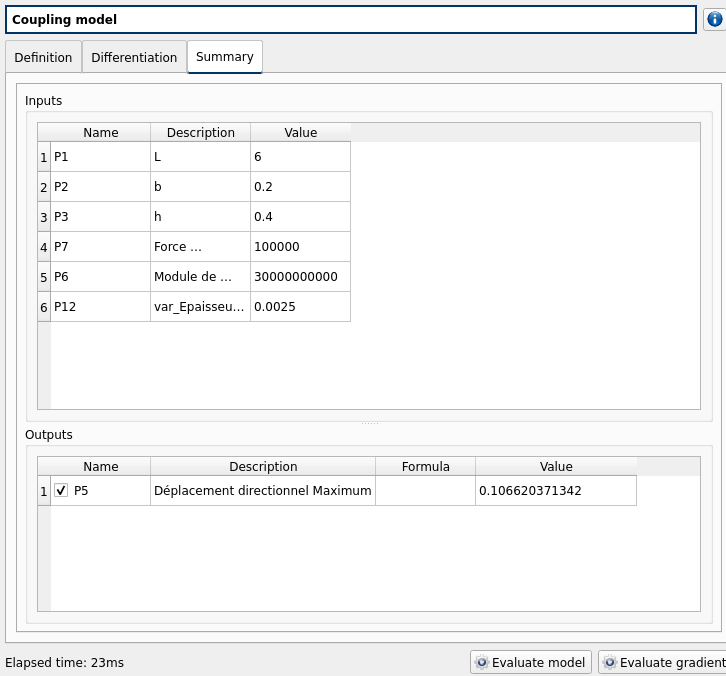Click the outputs Description column header

pos(263,467)
